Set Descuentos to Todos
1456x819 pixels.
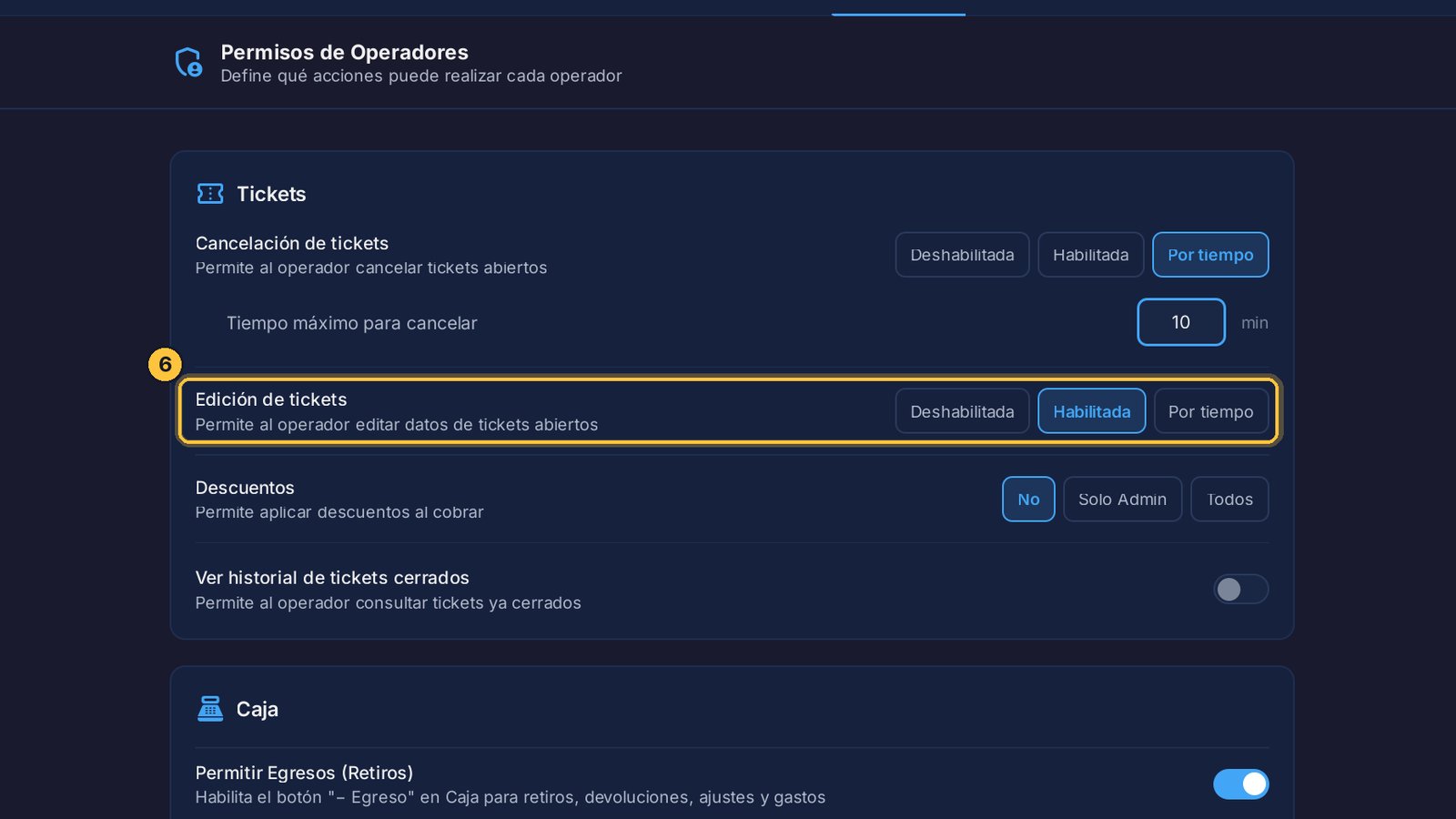point(1229,500)
